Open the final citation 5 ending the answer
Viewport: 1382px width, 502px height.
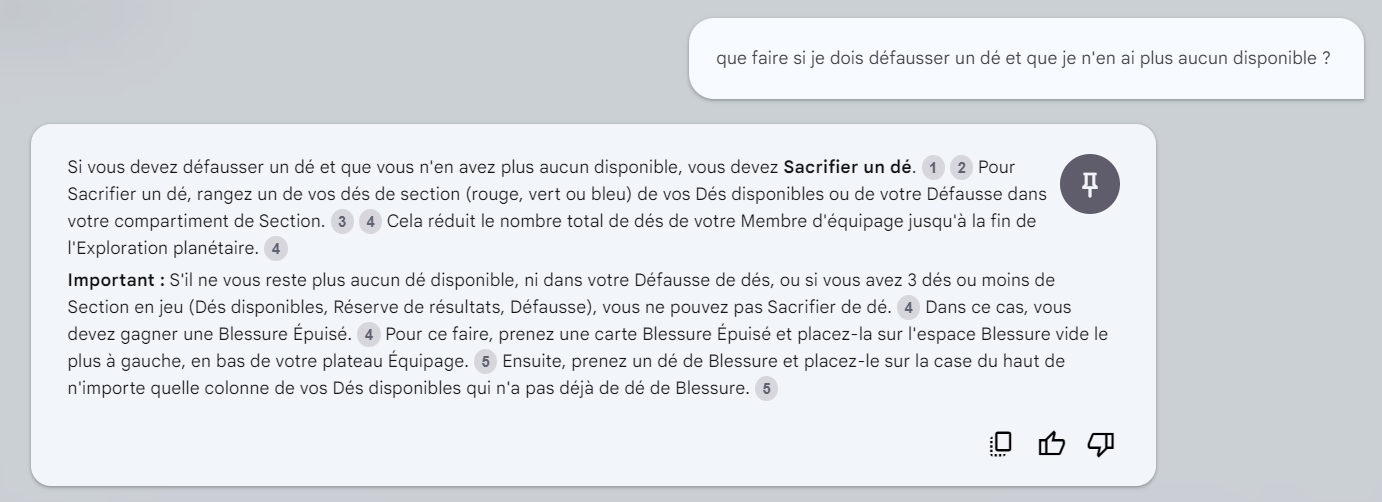click(765, 388)
